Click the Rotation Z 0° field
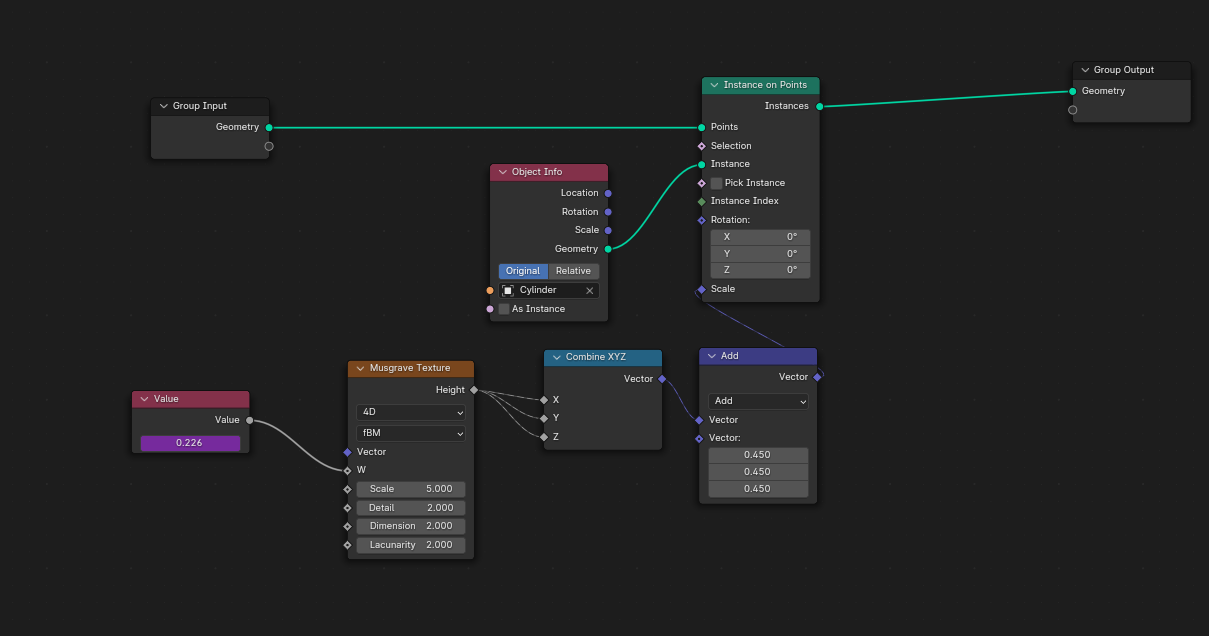 tap(760, 270)
